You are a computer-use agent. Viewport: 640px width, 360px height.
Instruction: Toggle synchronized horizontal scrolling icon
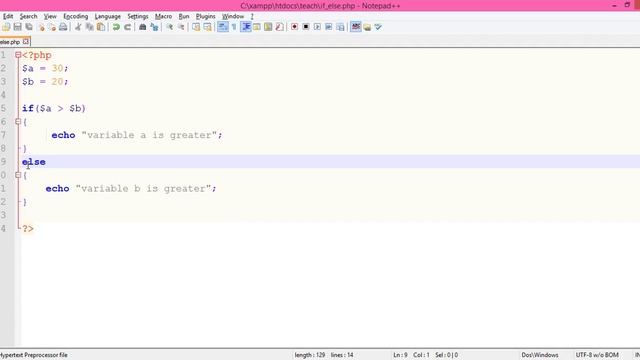click(207, 27)
